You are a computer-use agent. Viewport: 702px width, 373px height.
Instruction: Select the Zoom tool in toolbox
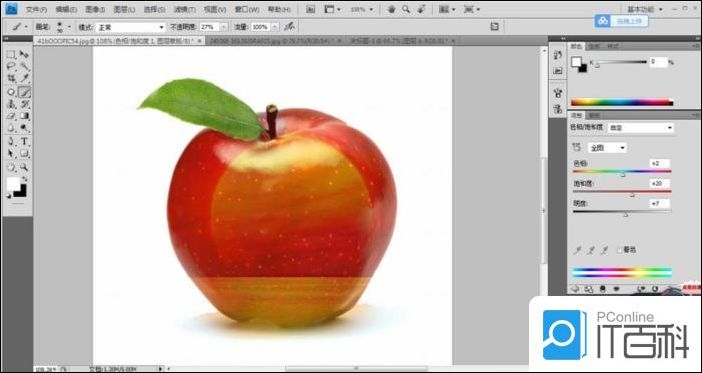[x=24, y=167]
